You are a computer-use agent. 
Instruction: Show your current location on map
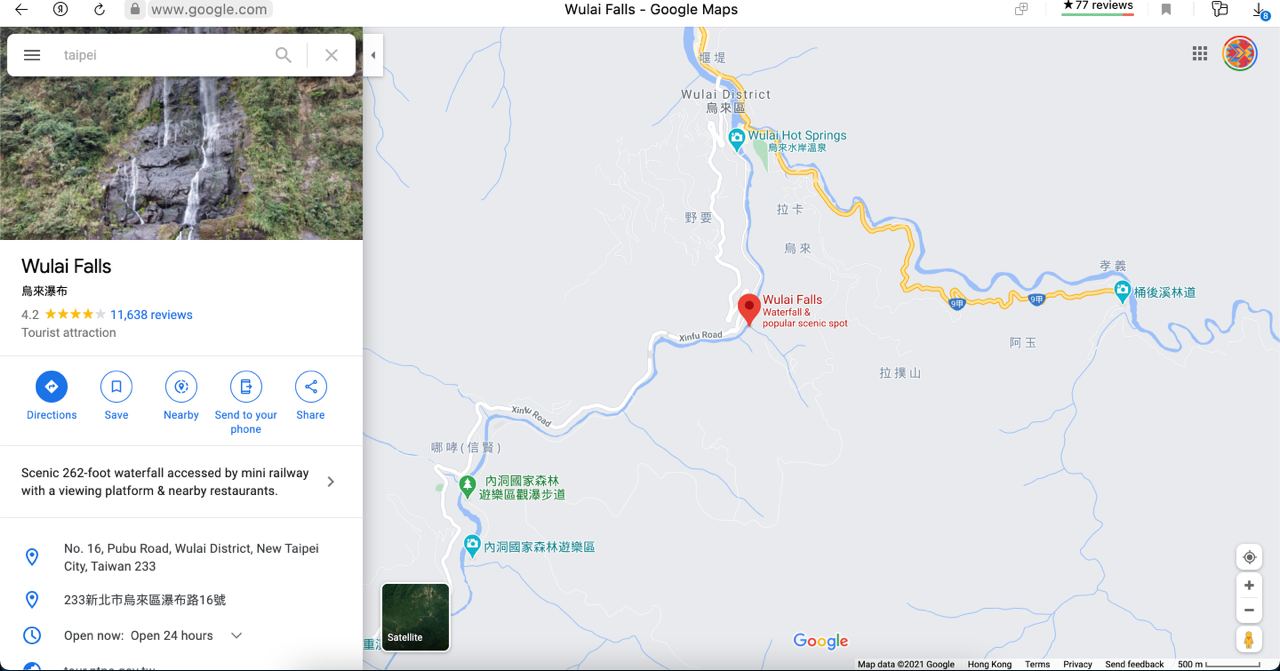point(1249,557)
